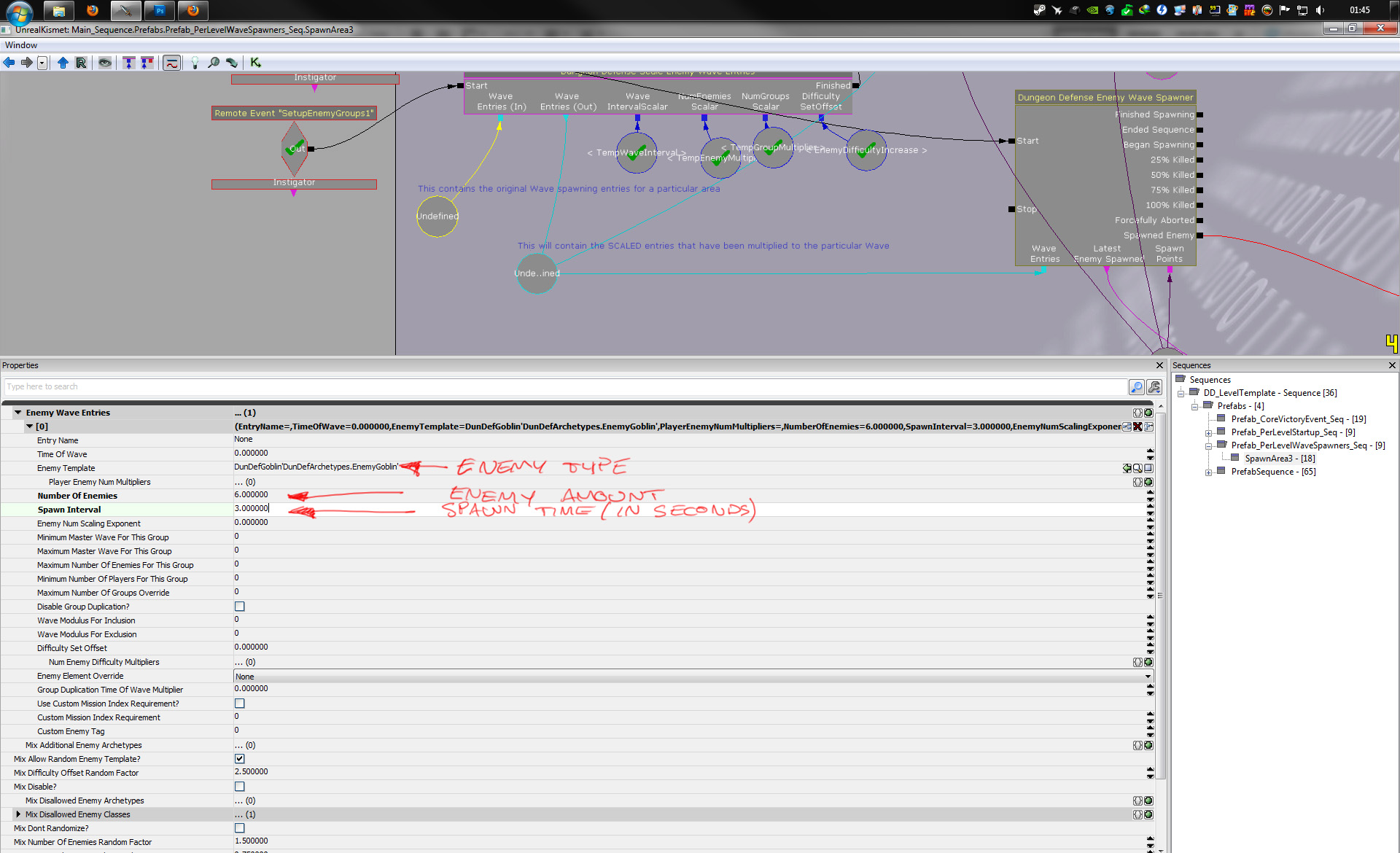
Task: Toggle Mix Dont Randomize checkbox
Action: pyautogui.click(x=240, y=828)
